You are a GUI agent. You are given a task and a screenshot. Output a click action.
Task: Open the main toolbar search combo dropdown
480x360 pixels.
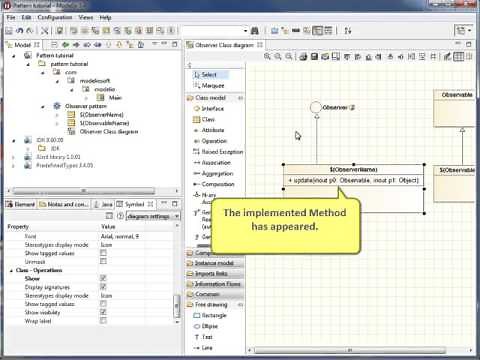point(245,31)
